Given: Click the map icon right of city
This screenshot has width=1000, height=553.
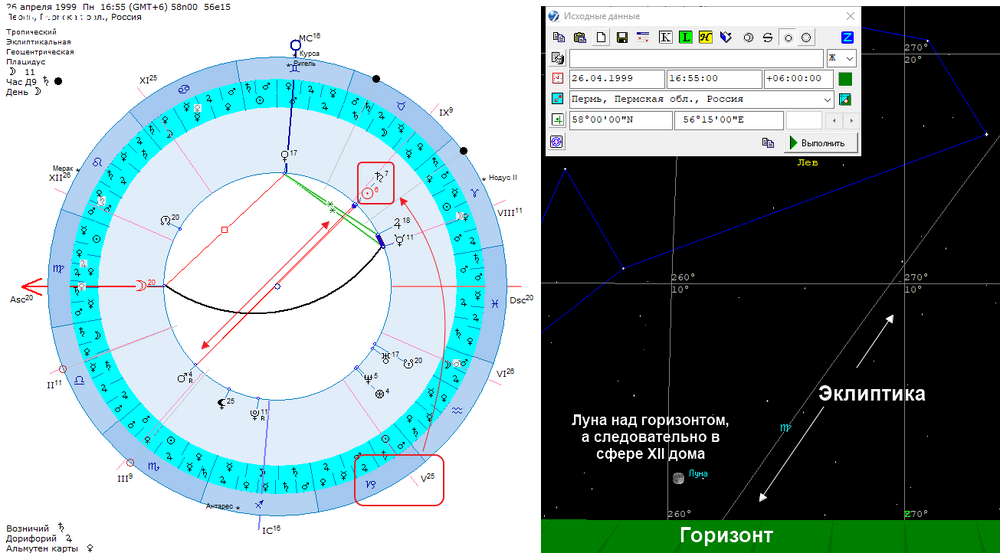Looking at the screenshot, I should point(846,100).
